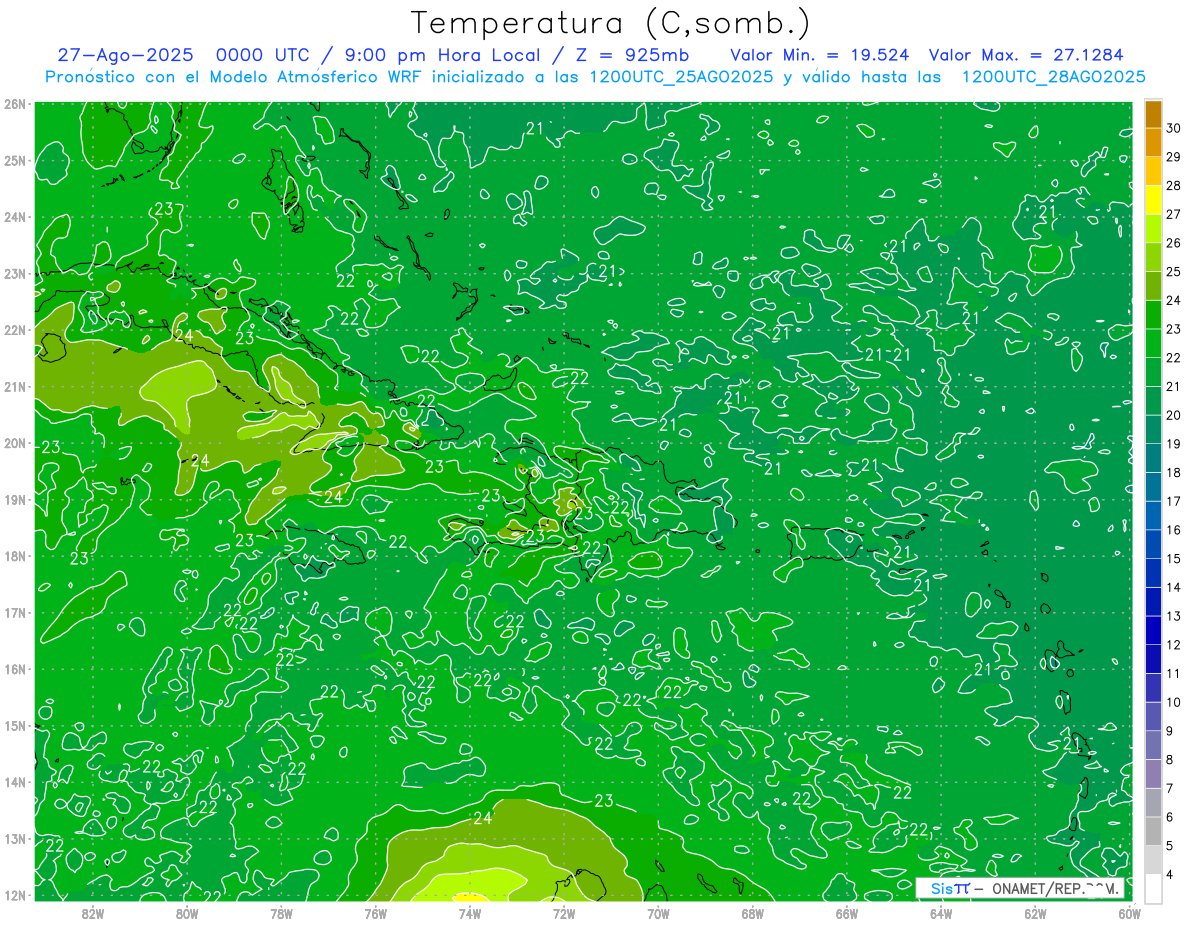Select the "80W" longitude tick label
1200x927 pixels.
pyautogui.click(x=187, y=913)
